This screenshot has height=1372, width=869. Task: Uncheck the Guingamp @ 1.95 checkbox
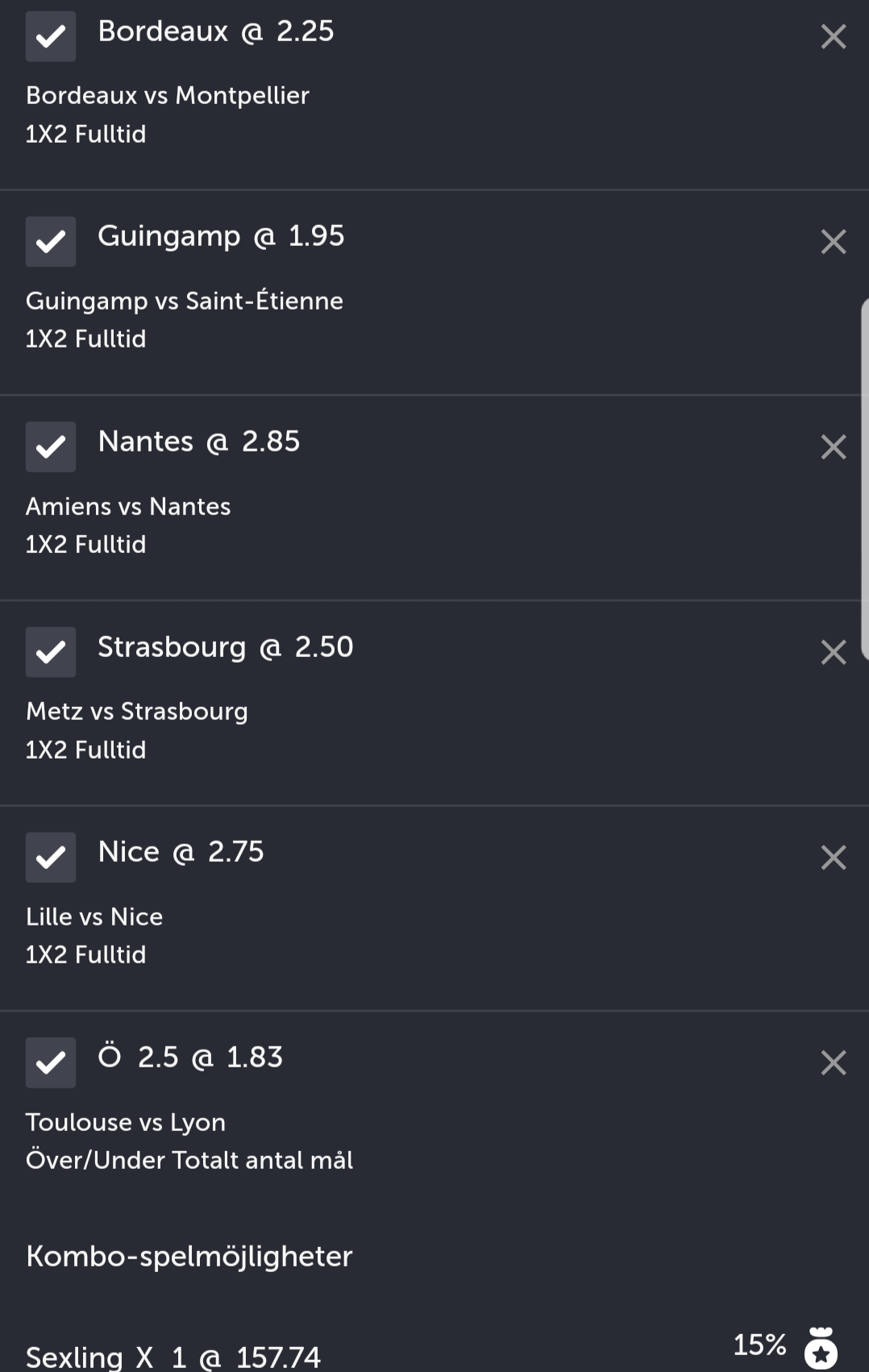pos(51,242)
